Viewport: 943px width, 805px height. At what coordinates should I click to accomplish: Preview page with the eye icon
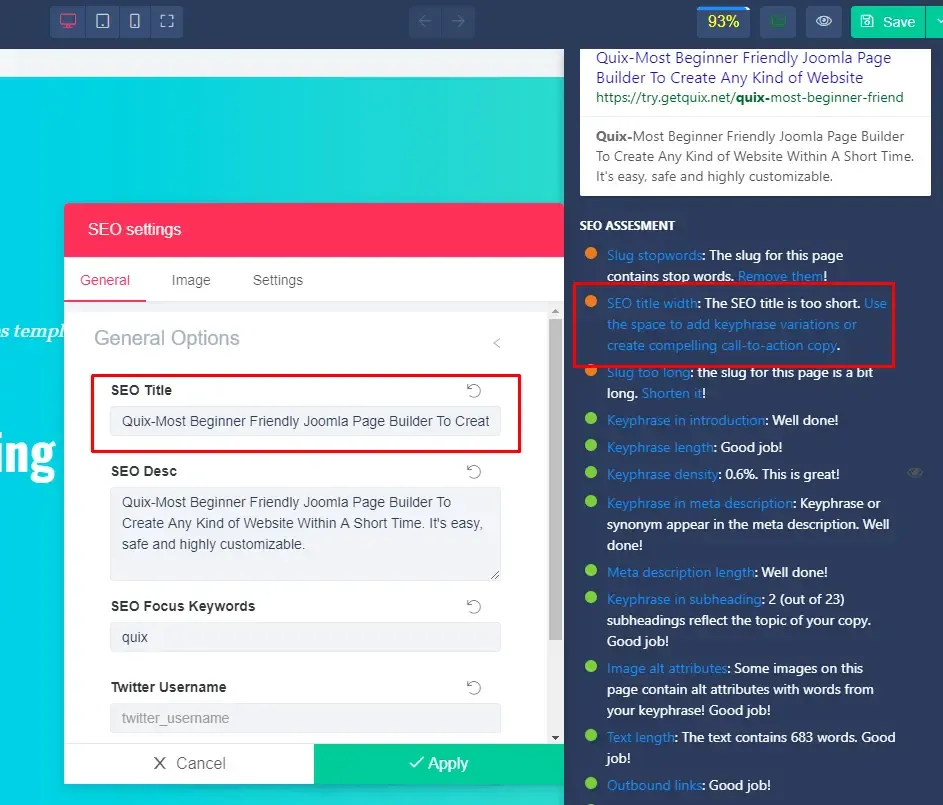[823, 22]
